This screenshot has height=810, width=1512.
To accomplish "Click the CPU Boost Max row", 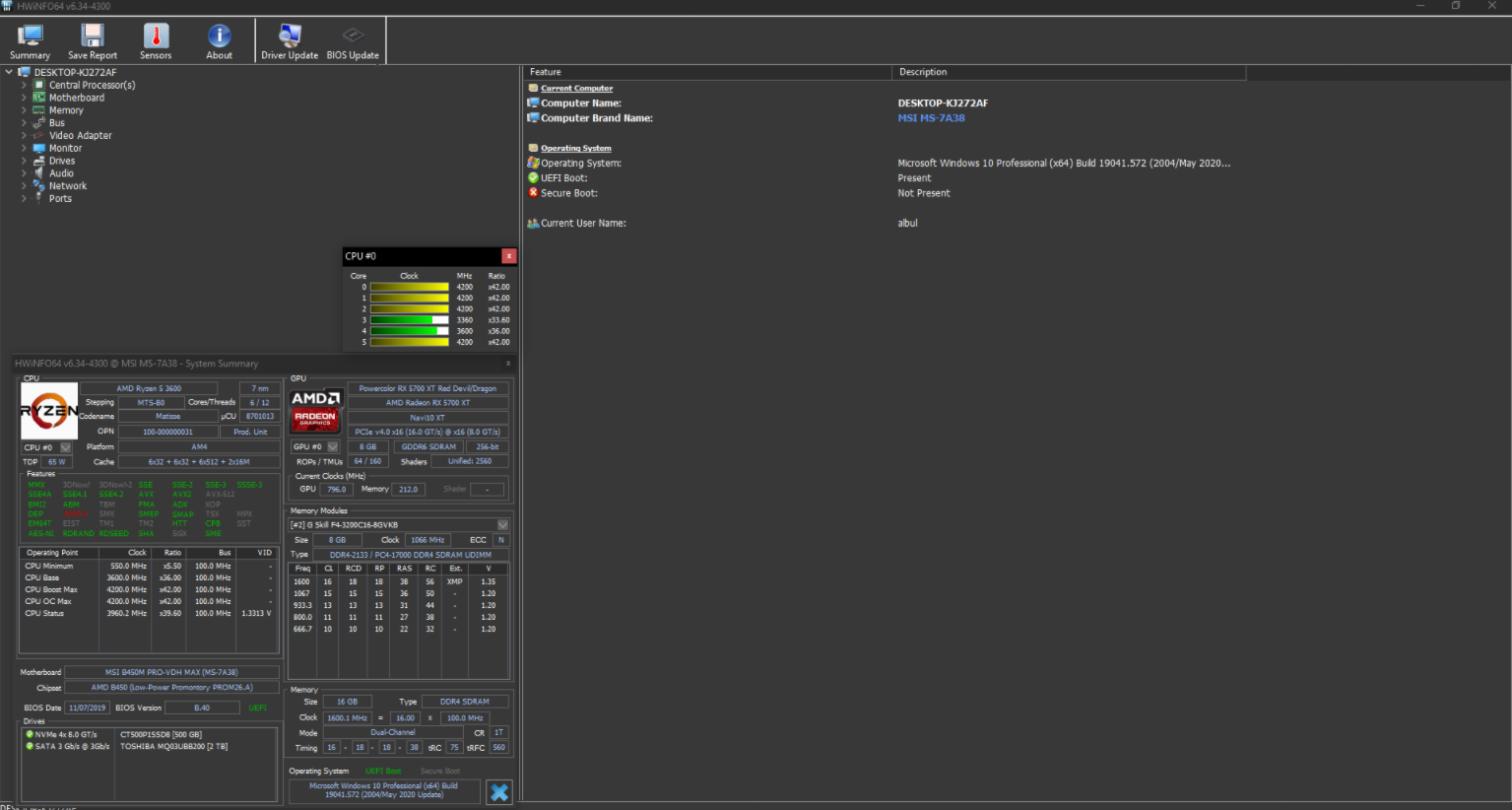I will (x=149, y=589).
